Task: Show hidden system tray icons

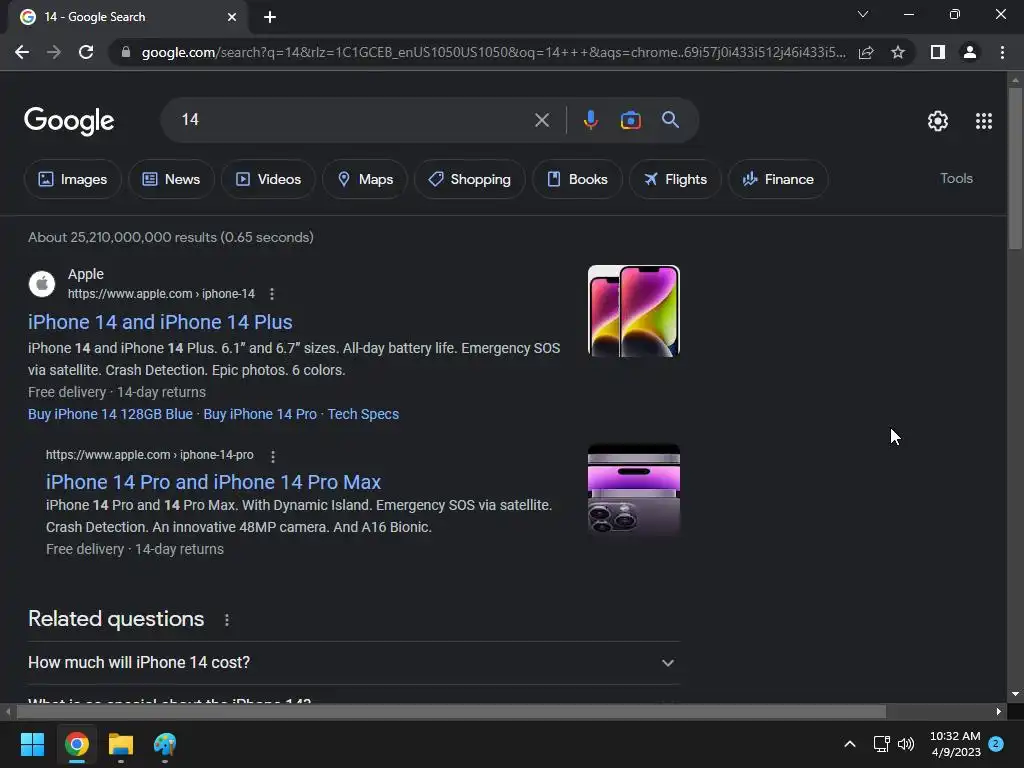Action: coord(850,744)
